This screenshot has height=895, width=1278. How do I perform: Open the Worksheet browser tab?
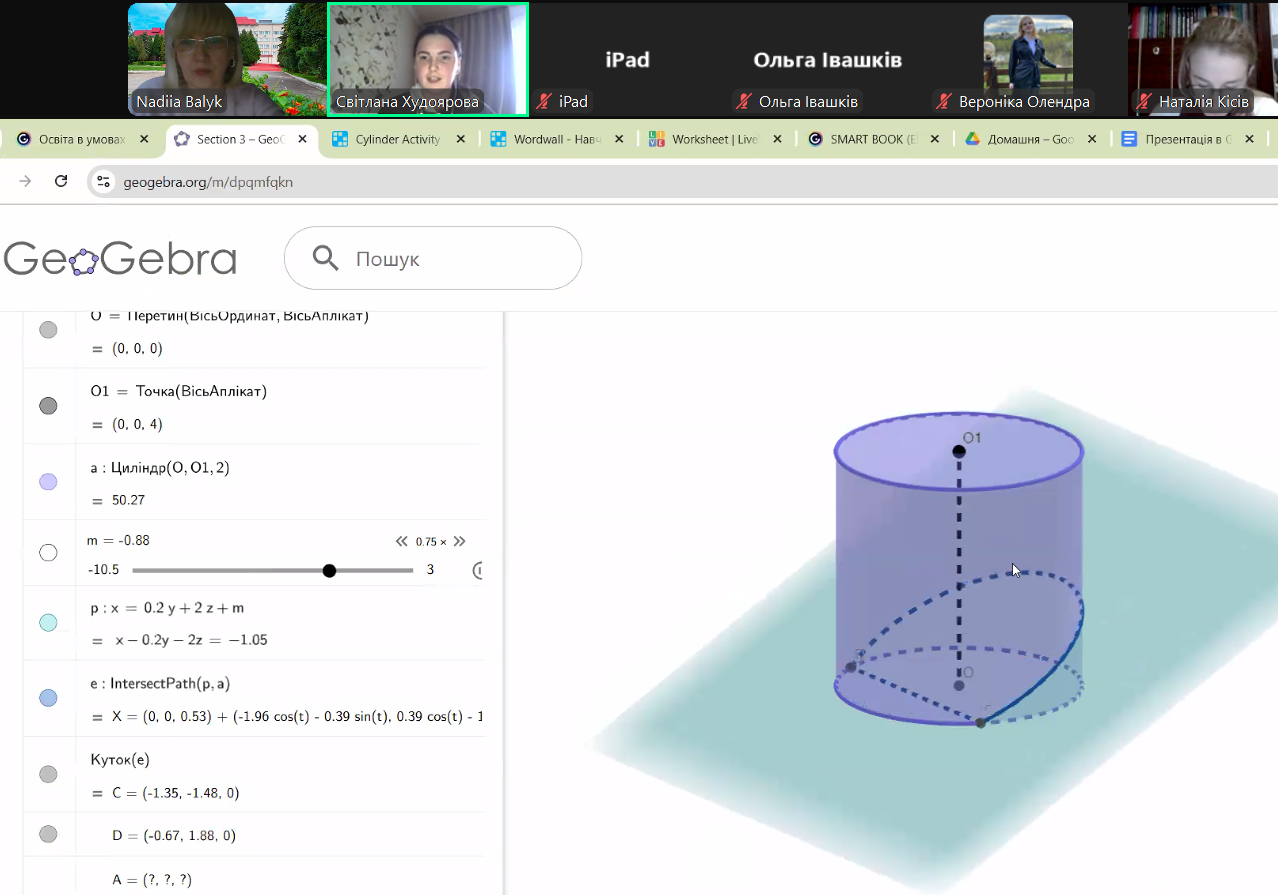714,139
